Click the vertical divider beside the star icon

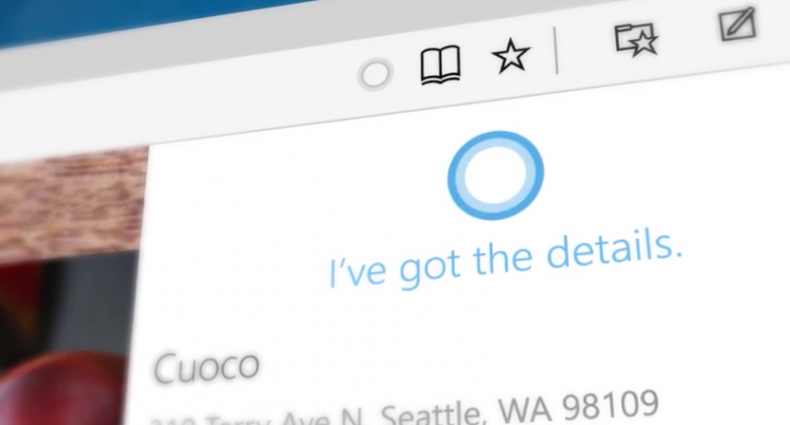(x=556, y=50)
